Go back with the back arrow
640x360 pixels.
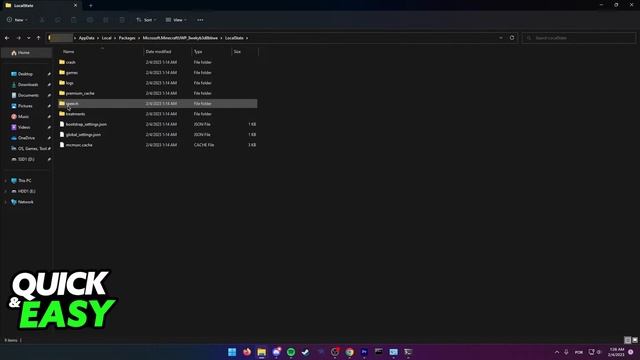coord(7,38)
